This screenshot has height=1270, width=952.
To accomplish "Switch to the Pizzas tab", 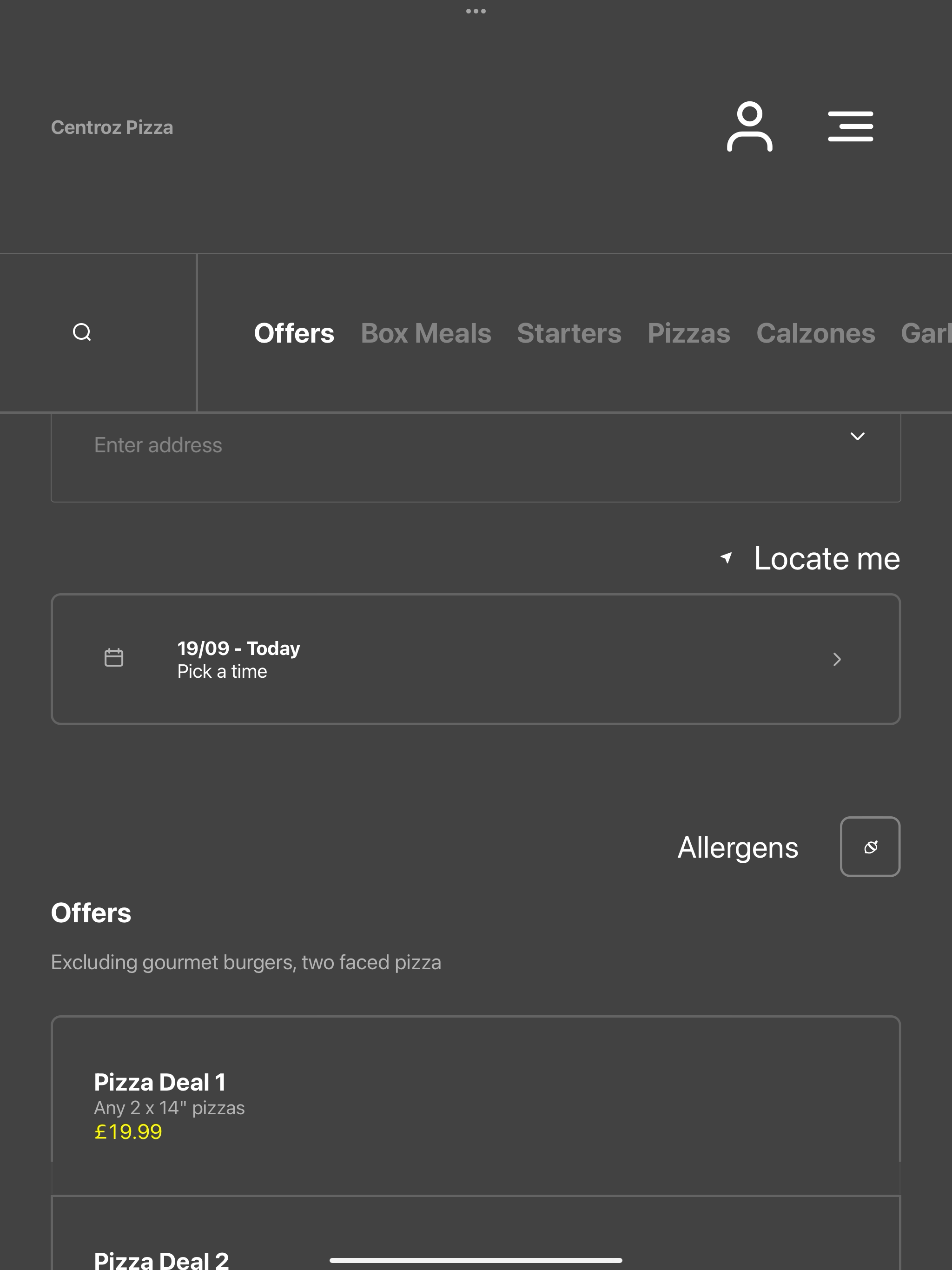I will coord(689,334).
